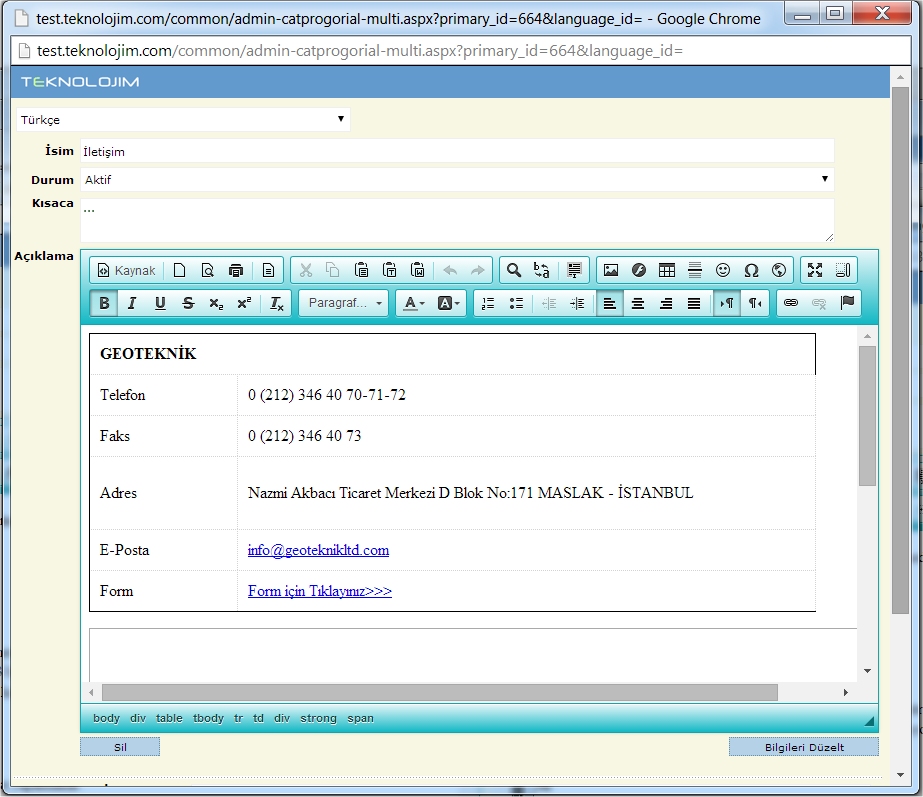Align text to the right
Viewport: 923px width, 797px height.
tap(666, 303)
